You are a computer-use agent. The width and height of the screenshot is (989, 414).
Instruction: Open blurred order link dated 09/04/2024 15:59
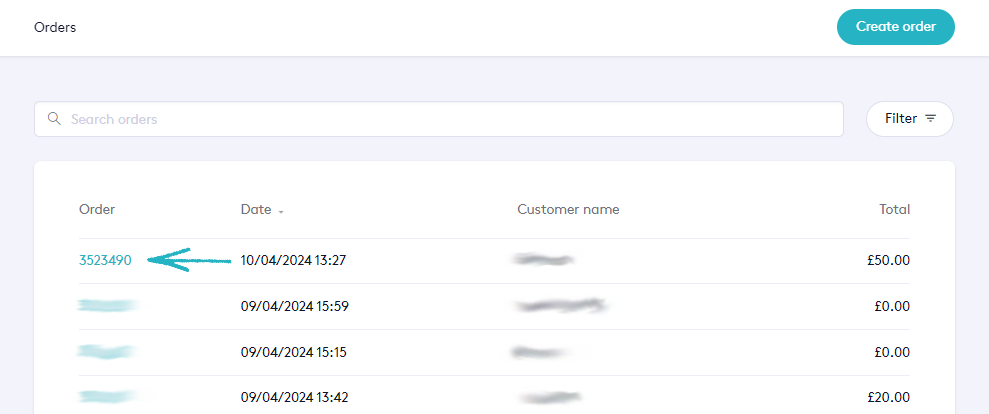click(107, 306)
